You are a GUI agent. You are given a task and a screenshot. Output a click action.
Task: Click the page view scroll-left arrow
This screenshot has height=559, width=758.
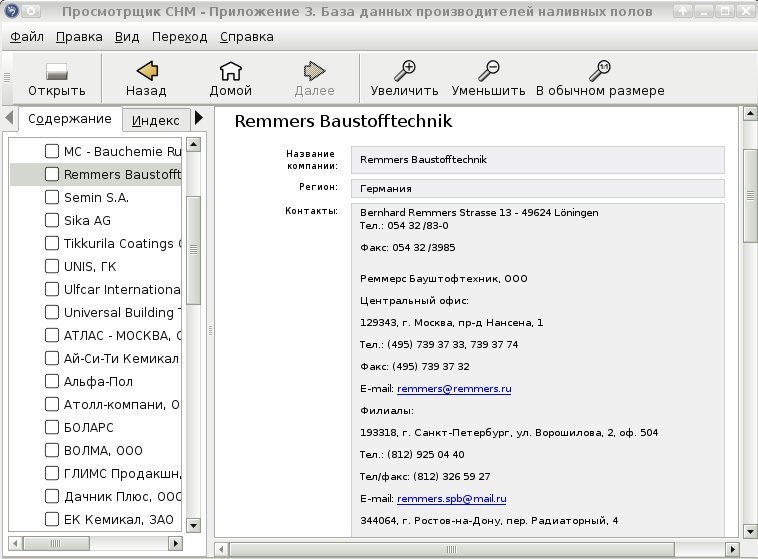(221, 549)
